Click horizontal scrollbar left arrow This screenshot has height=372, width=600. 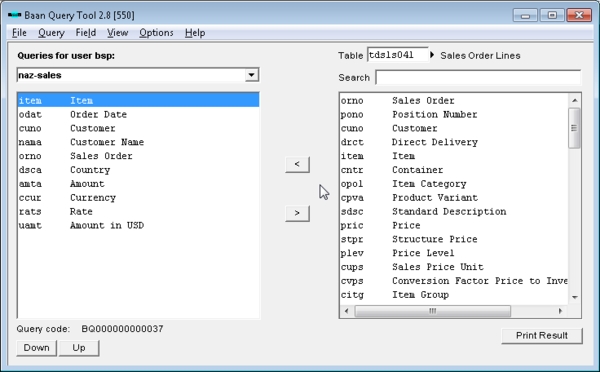point(346,311)
